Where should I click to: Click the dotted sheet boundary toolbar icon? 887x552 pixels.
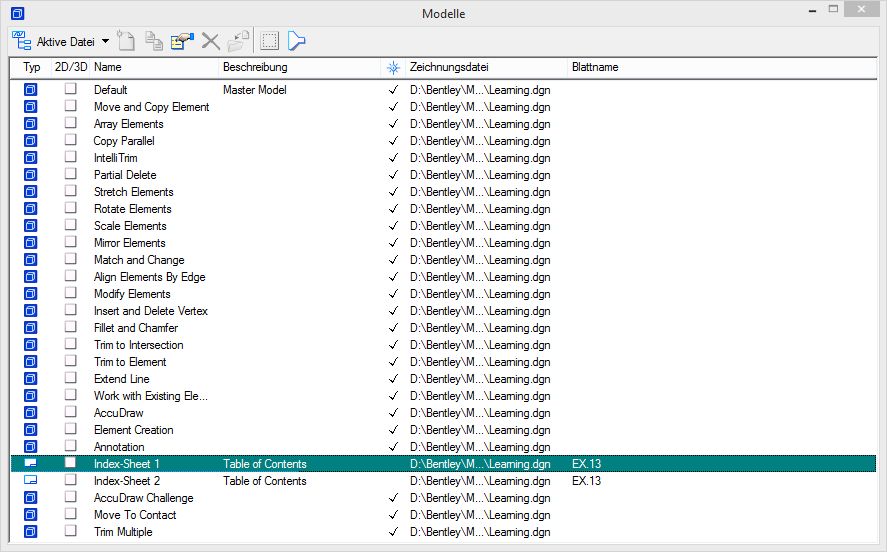pos(269,41)
